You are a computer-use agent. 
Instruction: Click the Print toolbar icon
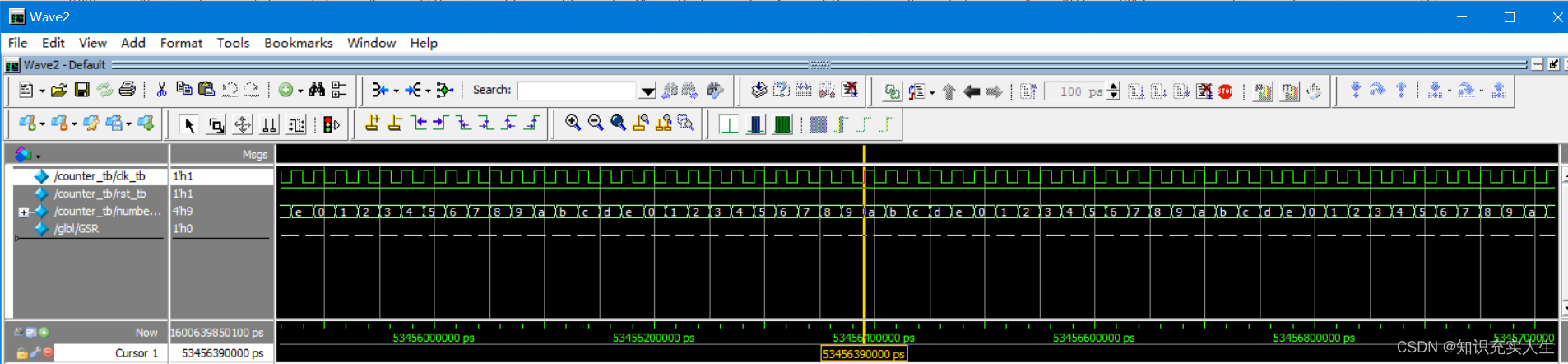(x=127, y=90)
